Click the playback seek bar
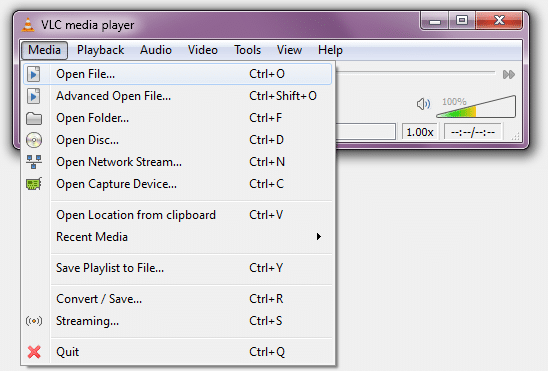This screenshot has width=548, height=371. tap(416, 73)
